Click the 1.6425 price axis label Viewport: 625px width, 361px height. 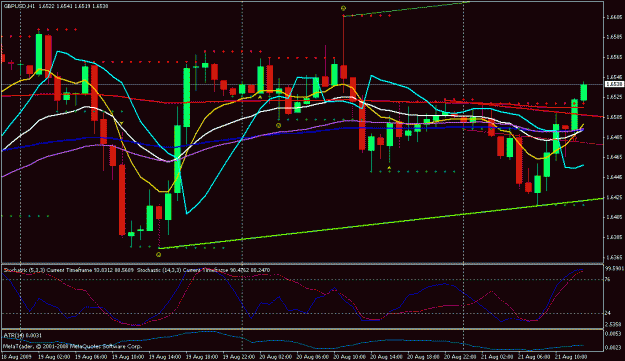(x=614, y=197)
